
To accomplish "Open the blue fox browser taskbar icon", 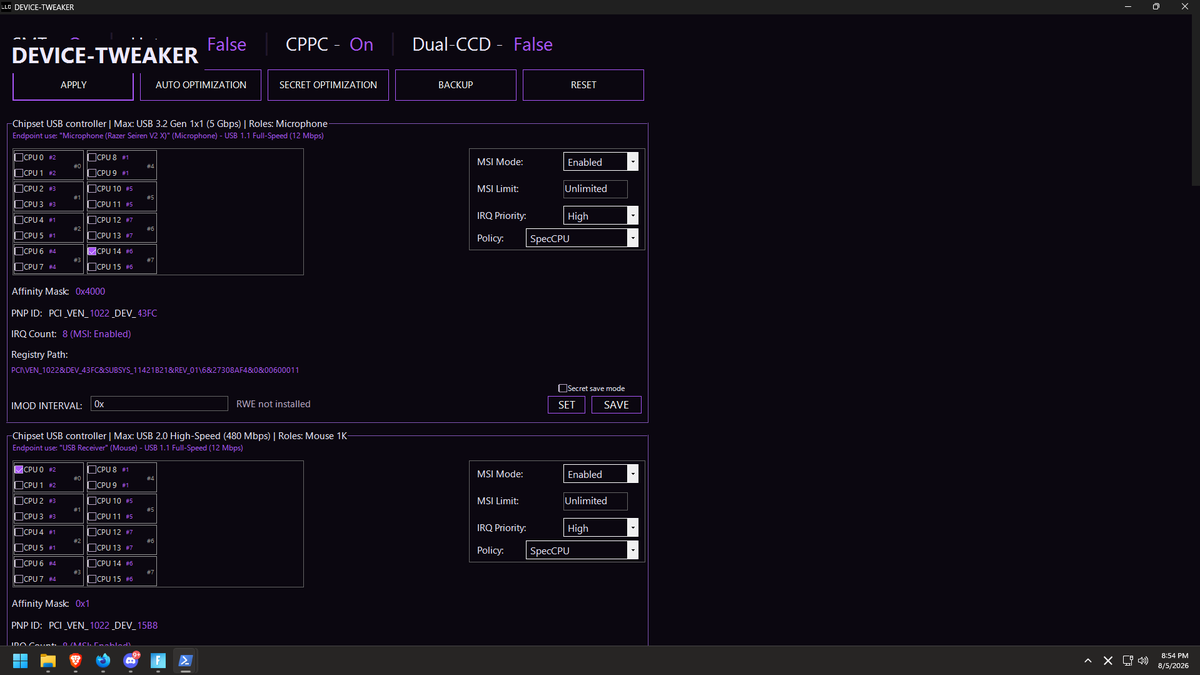I will click(103, 661).
